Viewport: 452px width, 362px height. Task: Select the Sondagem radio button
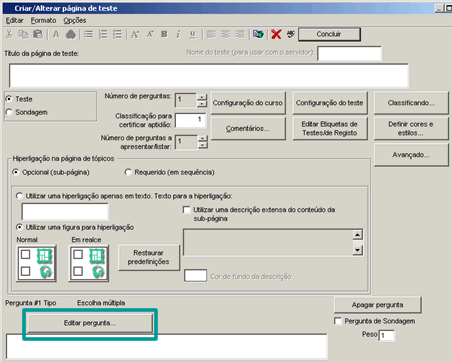(9, 112)
